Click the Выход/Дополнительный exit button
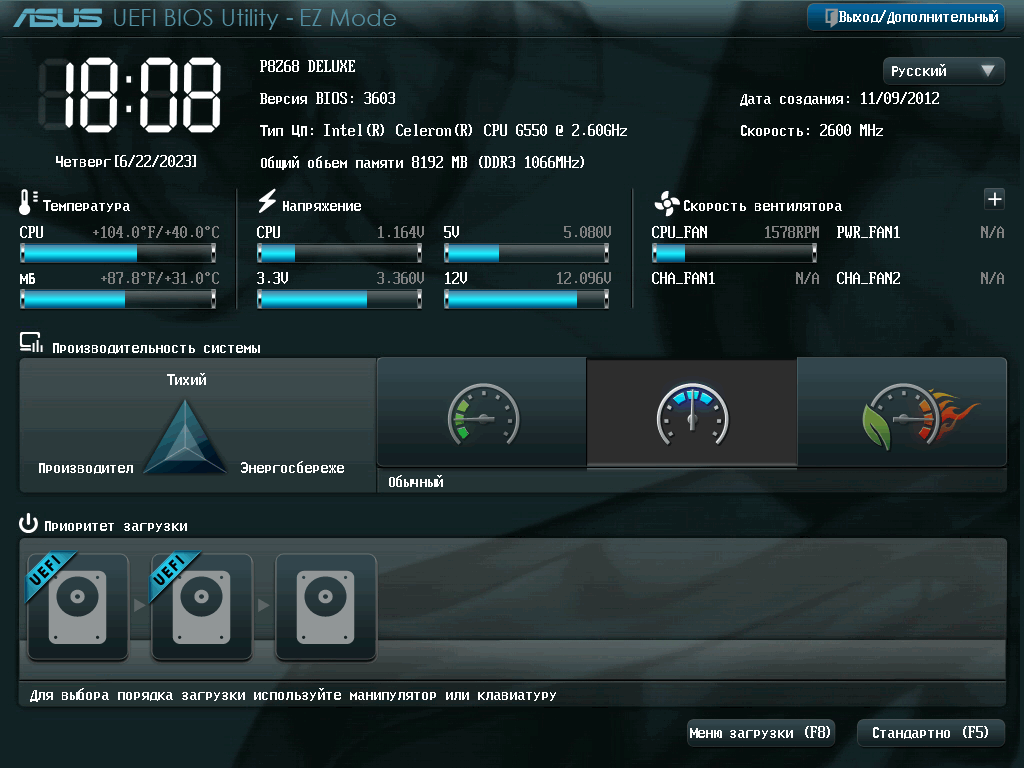The width and height of the screenshot is (1024, 768). coord(906,17)
